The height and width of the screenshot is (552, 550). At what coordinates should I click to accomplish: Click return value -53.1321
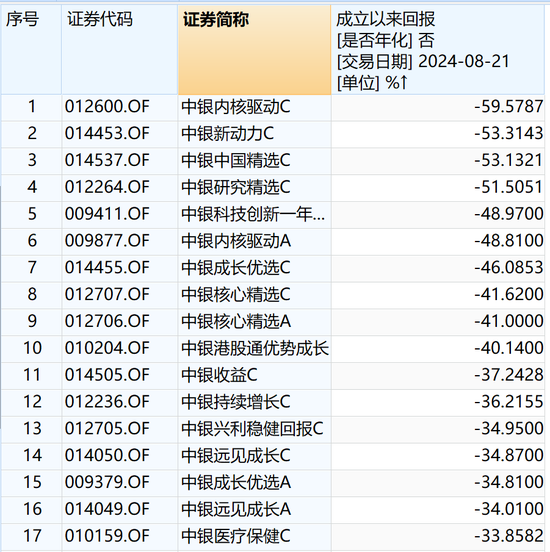pos(509,160)
